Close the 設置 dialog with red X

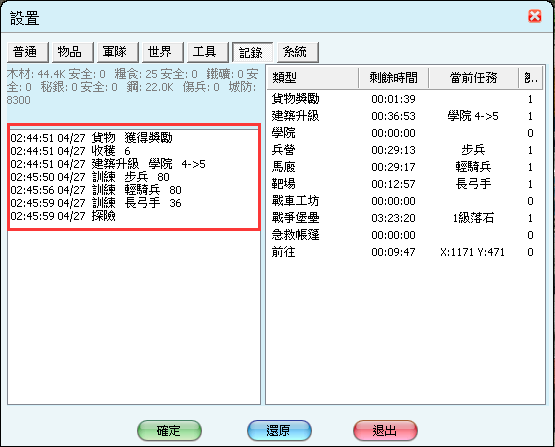(534, 16)
